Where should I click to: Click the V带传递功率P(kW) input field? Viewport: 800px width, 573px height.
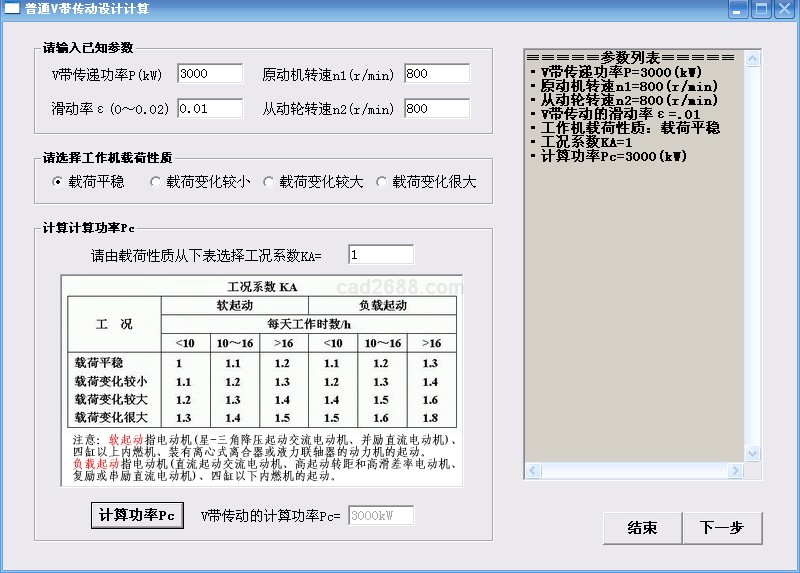210,73
